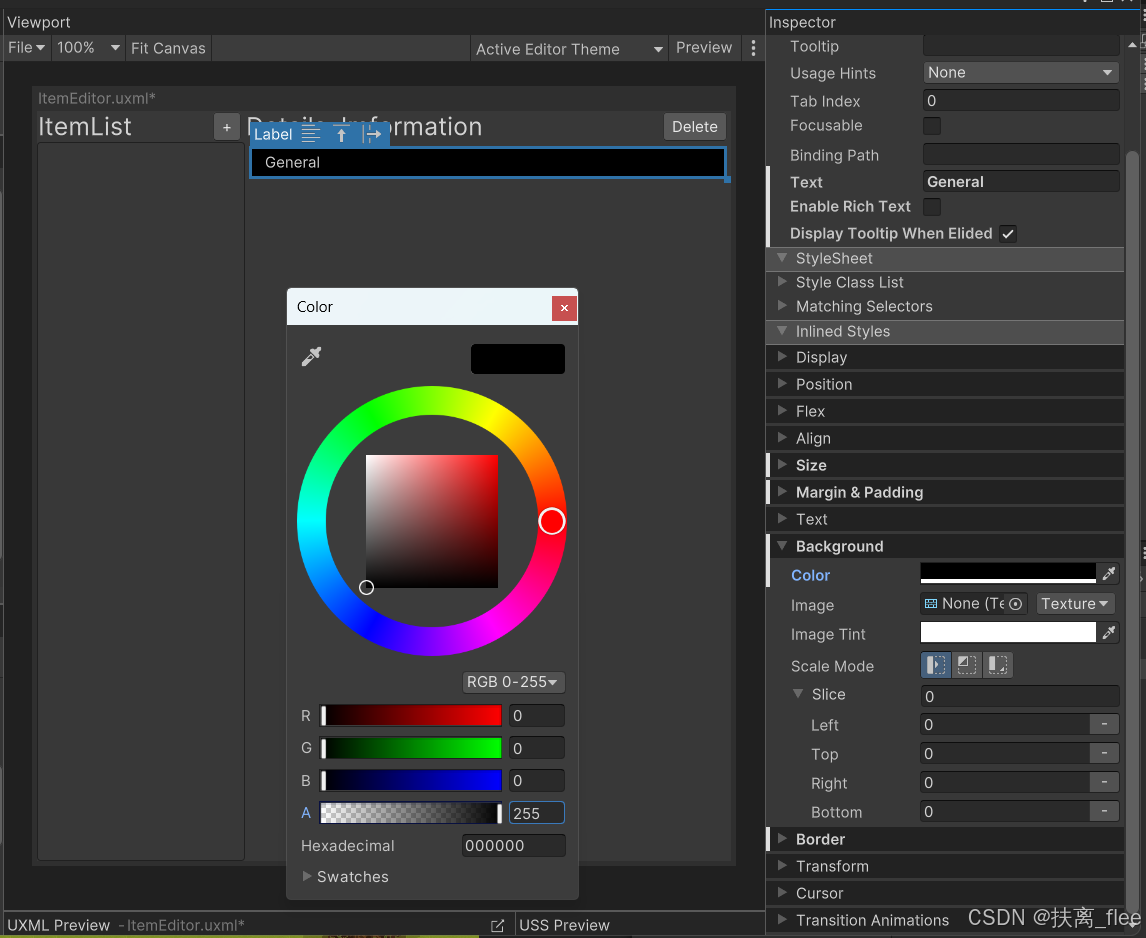Open the viewport options via the three-dot icon

(753, 47)
